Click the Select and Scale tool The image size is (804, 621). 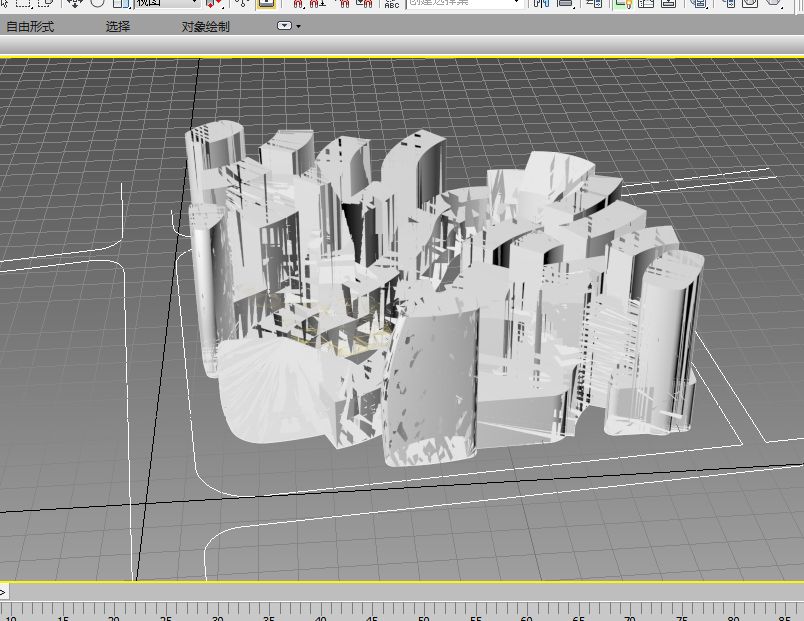[119, 3]
